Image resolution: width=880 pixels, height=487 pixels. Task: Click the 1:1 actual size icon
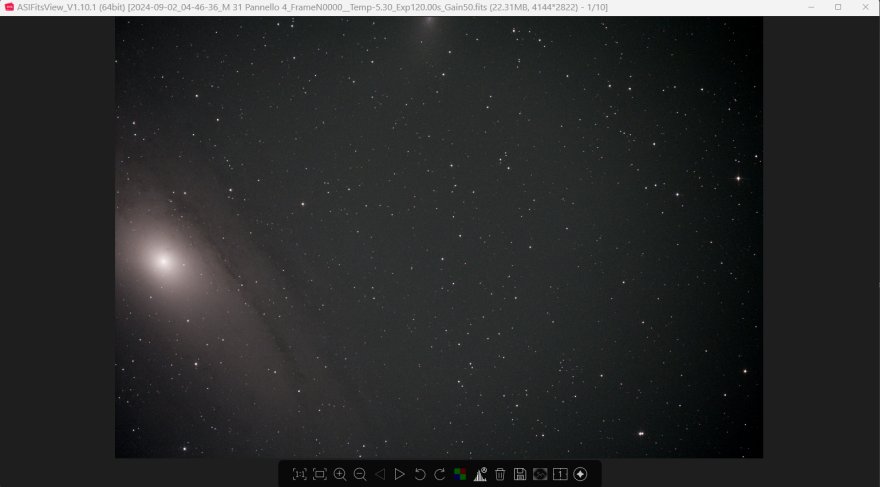point(299,474)
